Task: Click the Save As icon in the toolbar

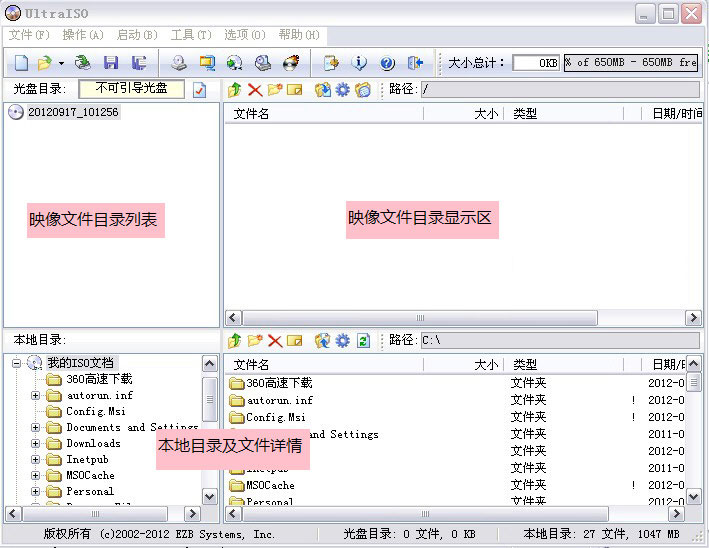Action: click(x=139, y=63)
